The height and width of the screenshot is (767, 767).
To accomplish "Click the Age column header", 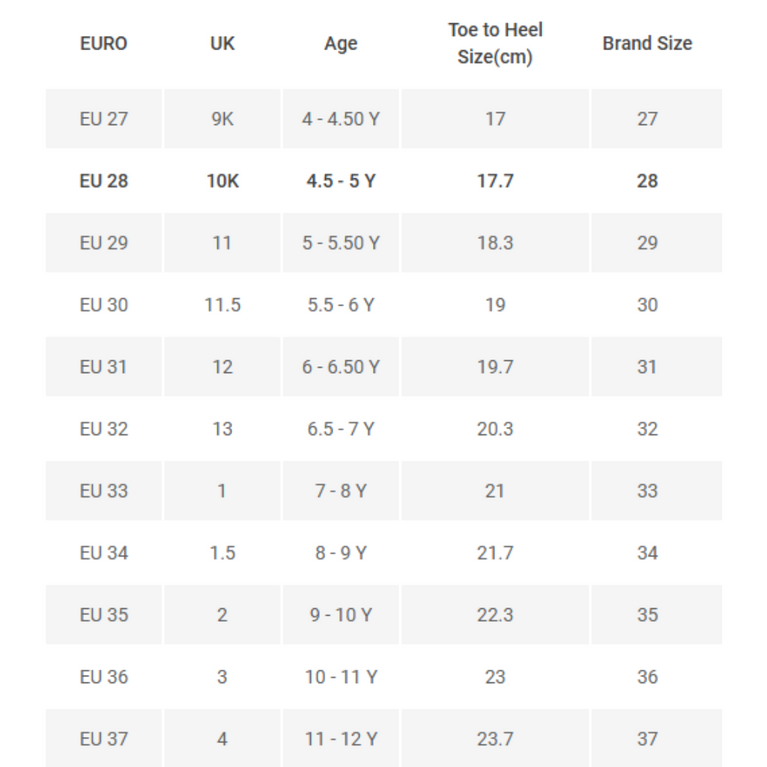I will coord(341,44).
